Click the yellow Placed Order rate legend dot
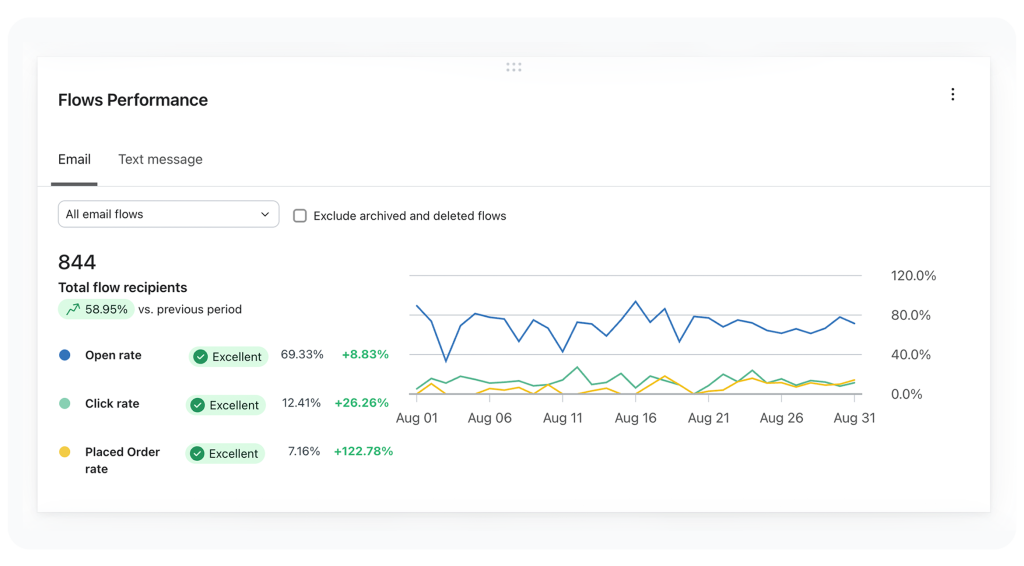 (x=65, y=452)
